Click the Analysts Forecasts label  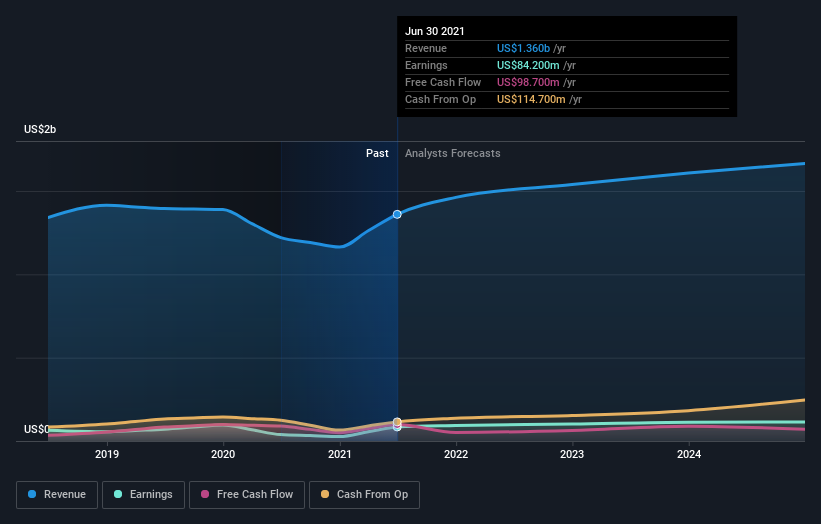452,153
